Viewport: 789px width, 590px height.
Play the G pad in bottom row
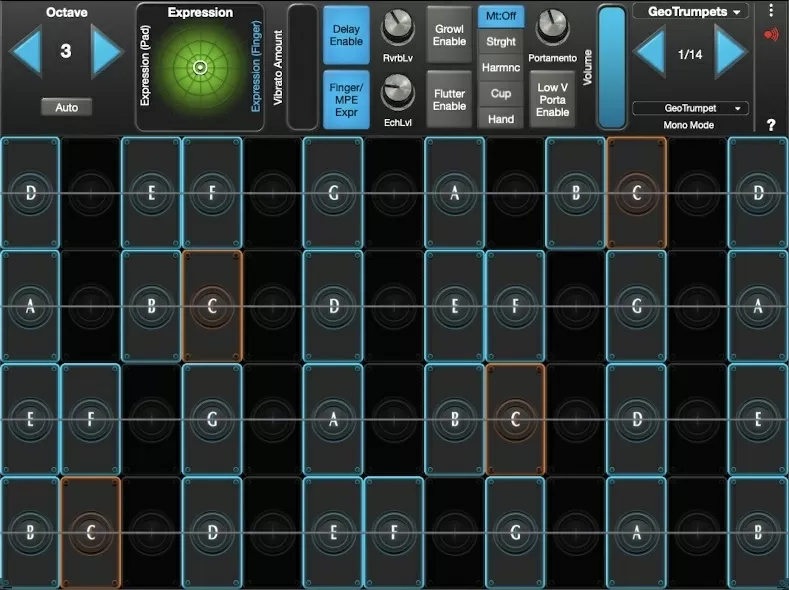tap(515, 532)
